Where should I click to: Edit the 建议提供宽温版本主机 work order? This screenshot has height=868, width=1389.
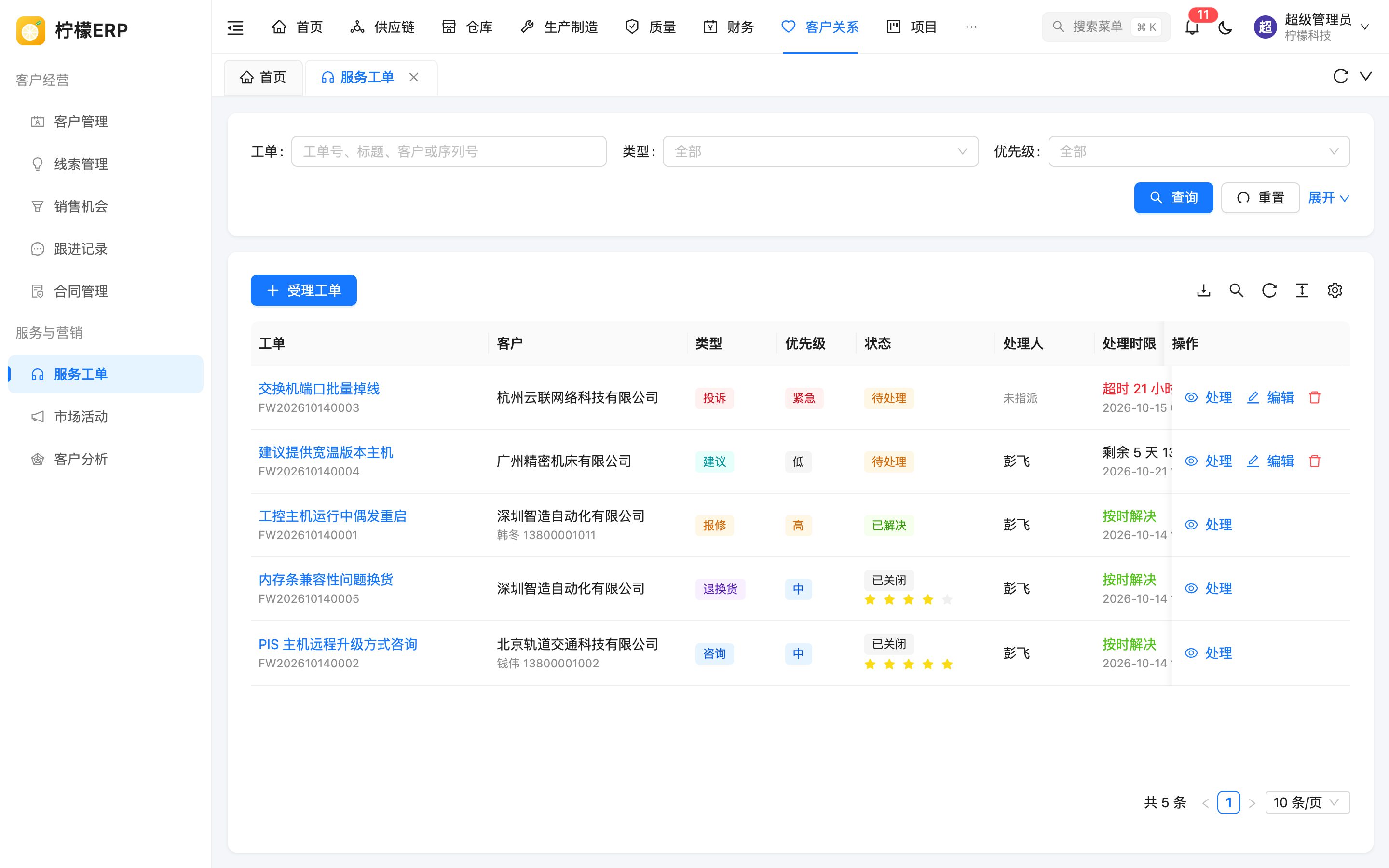point(1269,461)
